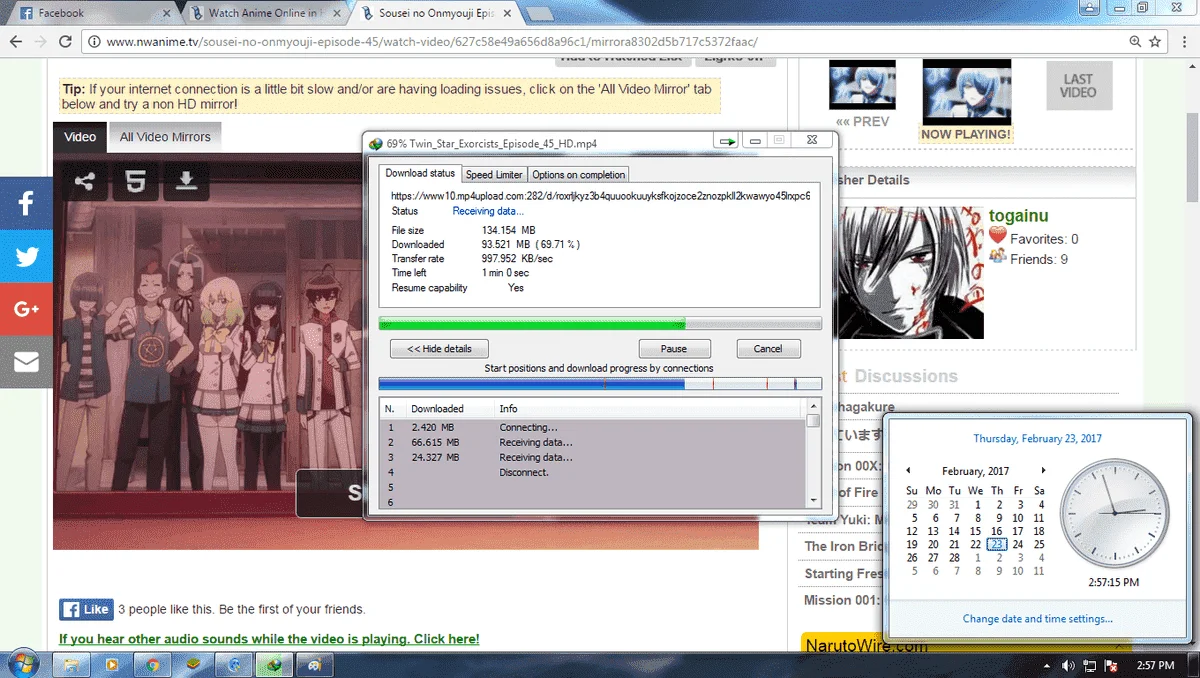Select February 14 in the calendar
The image size is (1200, 678).
pyautogui.click(x=954, y=531)
